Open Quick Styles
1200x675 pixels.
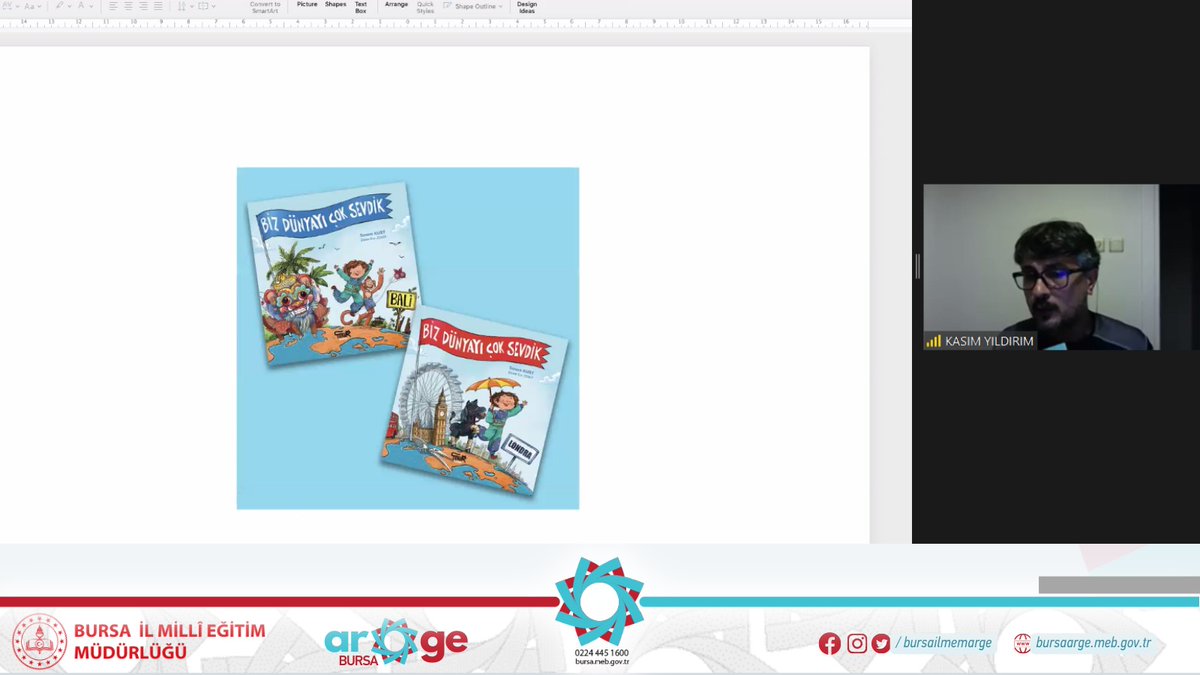(x=426, y=7)
